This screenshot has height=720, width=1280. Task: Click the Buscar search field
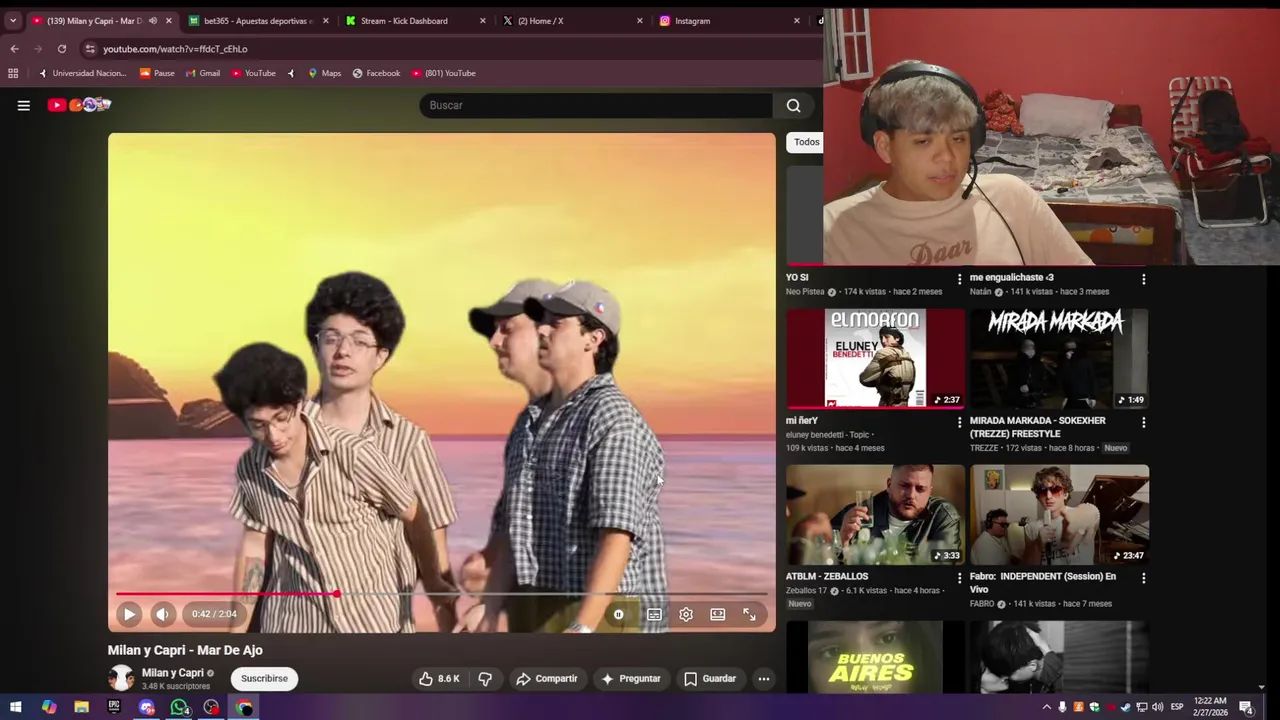point(596,105)
